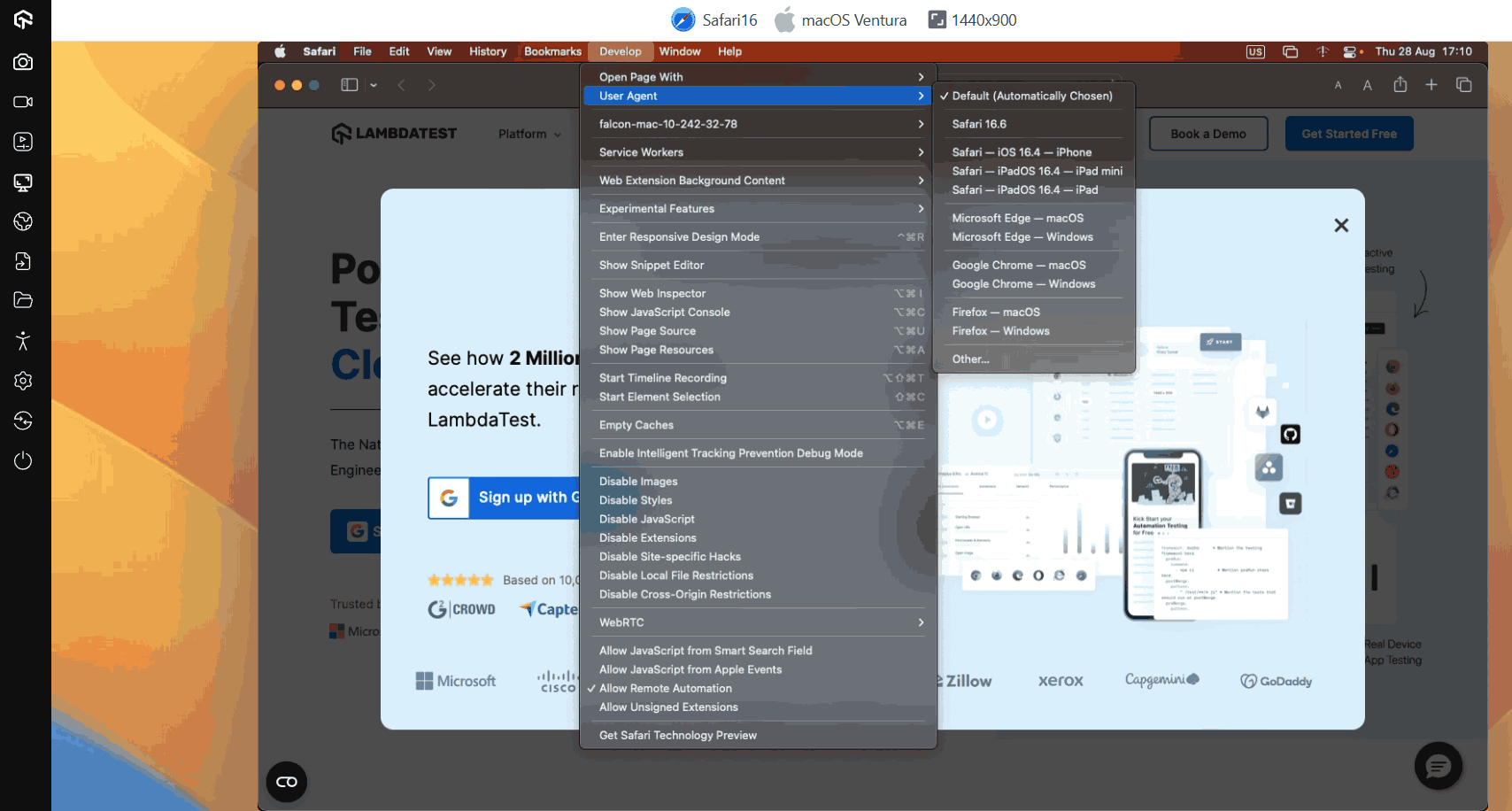The height and width of the screenshot is (811, 1512).
Task: Show Safari tab overview icon
Action: pyautogui.click(x=1464, y=84)
